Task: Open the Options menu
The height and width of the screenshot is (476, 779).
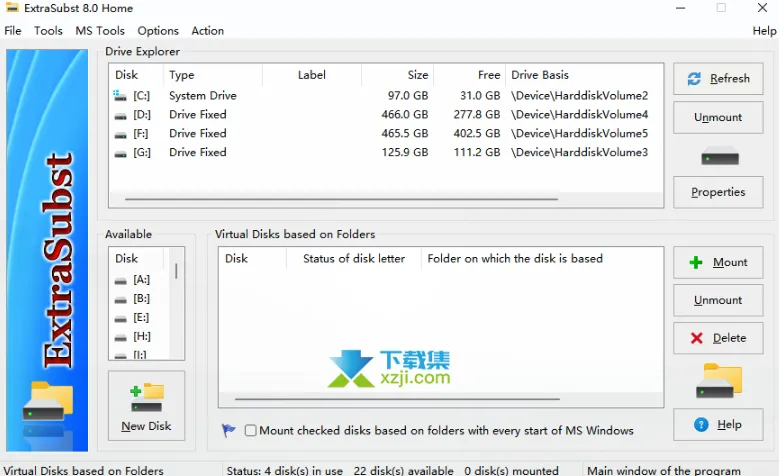Action: click(158, 31)
